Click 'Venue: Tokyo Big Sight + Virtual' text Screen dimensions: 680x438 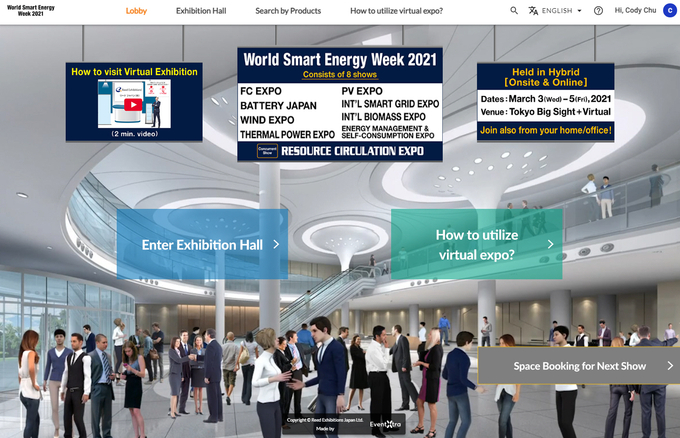[x=546, y=112]
